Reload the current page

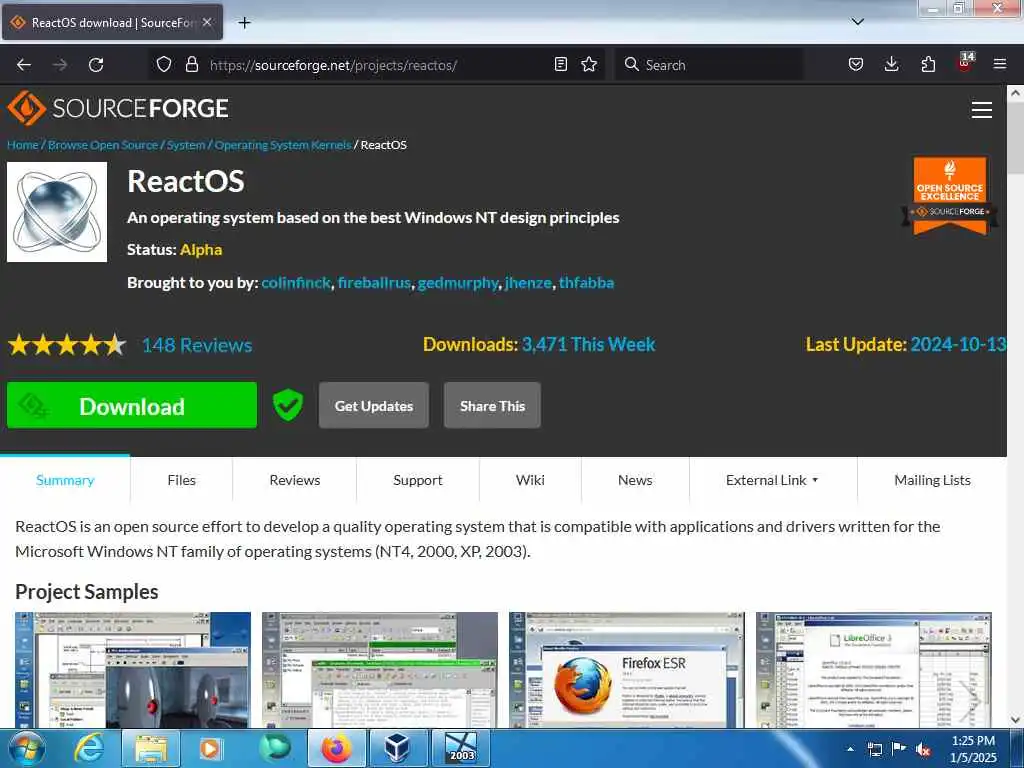click(96, 65)
